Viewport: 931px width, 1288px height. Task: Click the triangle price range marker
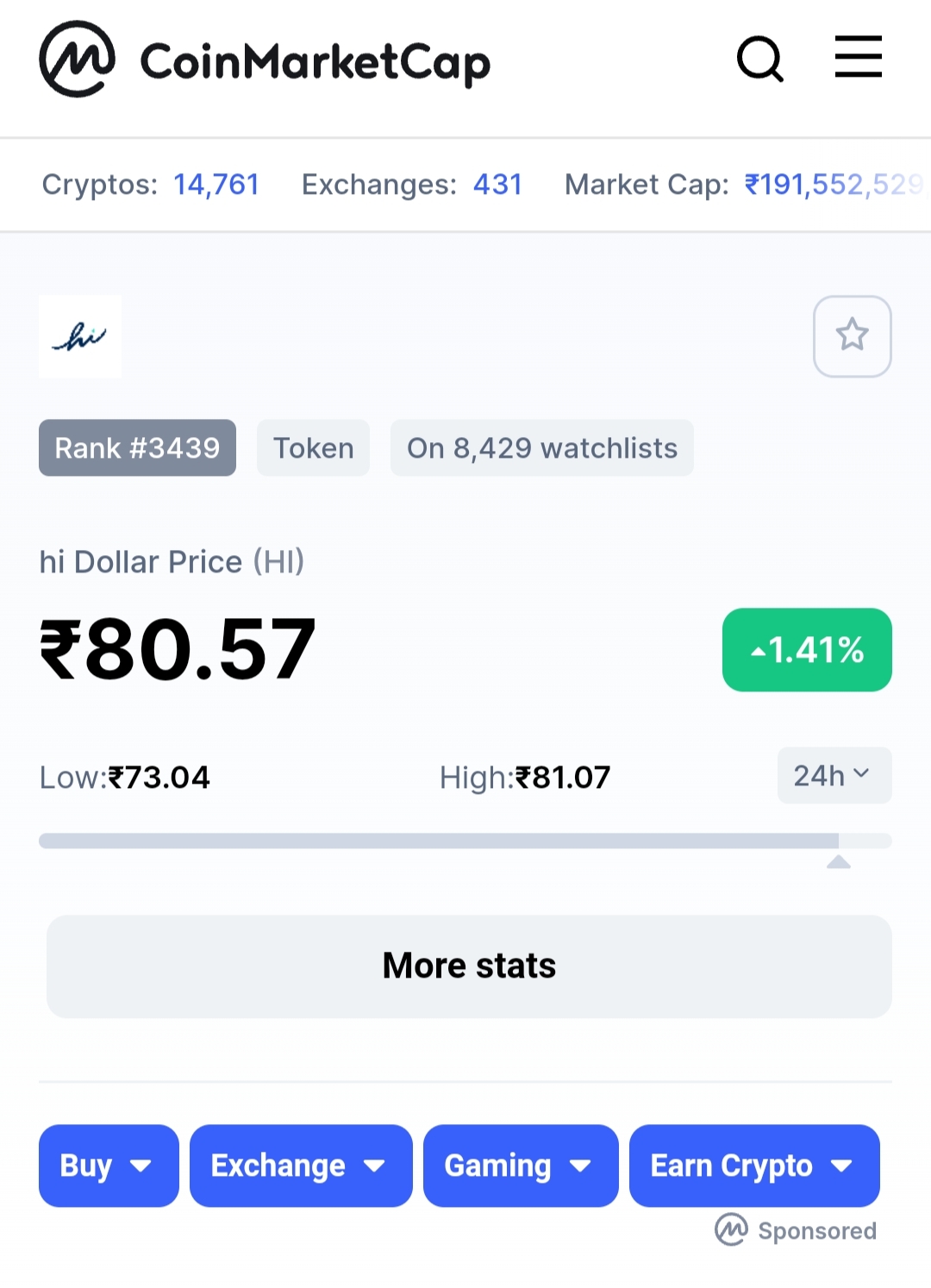tap(839, 862)
